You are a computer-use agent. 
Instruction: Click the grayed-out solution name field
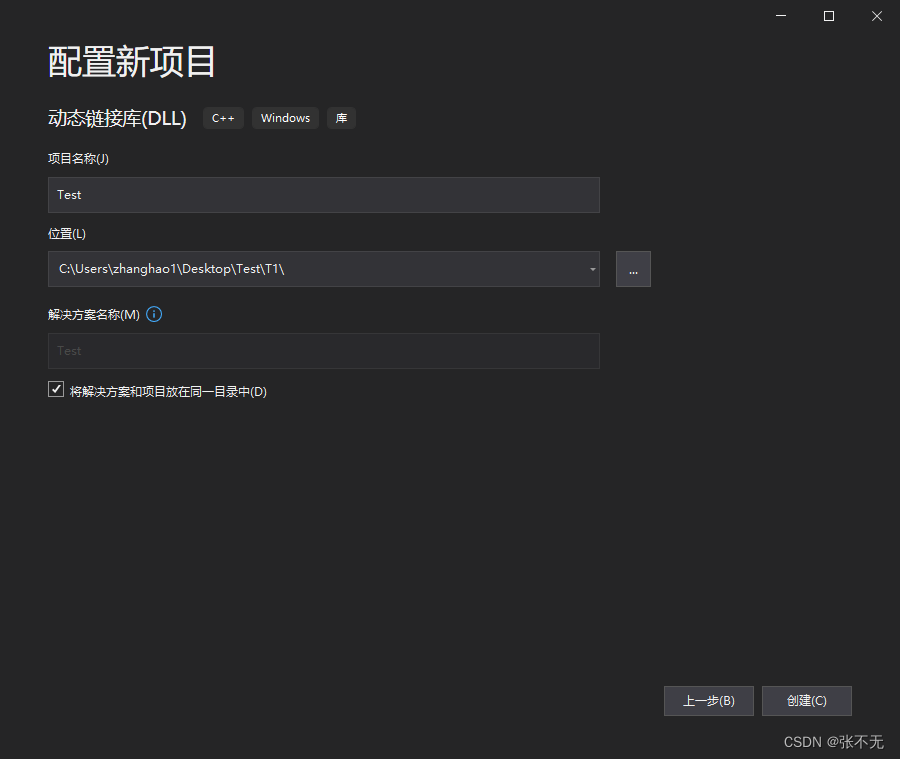click(323, 351)
